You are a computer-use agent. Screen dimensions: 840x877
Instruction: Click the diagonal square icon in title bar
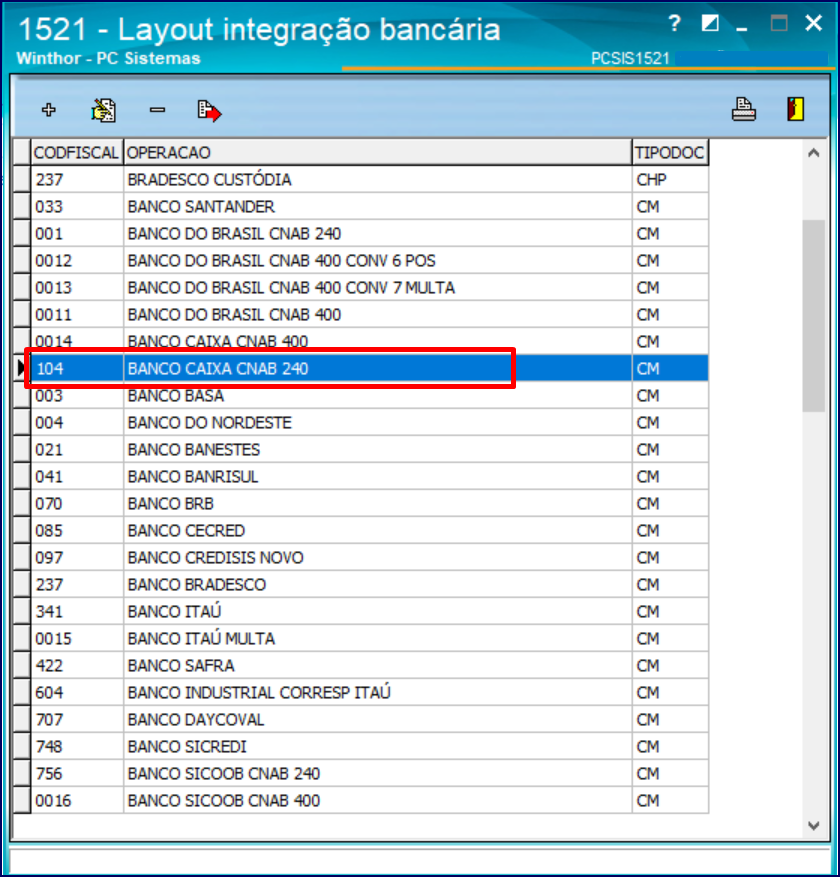click(710, 23)
